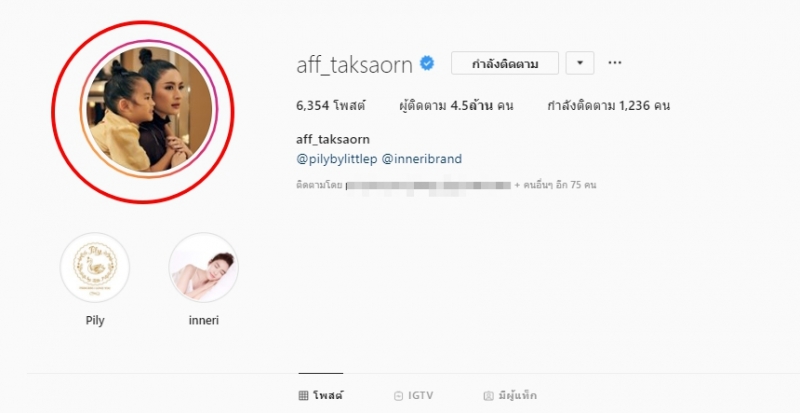Open the aff_taksaorn profile picture story

pyautogui.click(x=148, y=109)
